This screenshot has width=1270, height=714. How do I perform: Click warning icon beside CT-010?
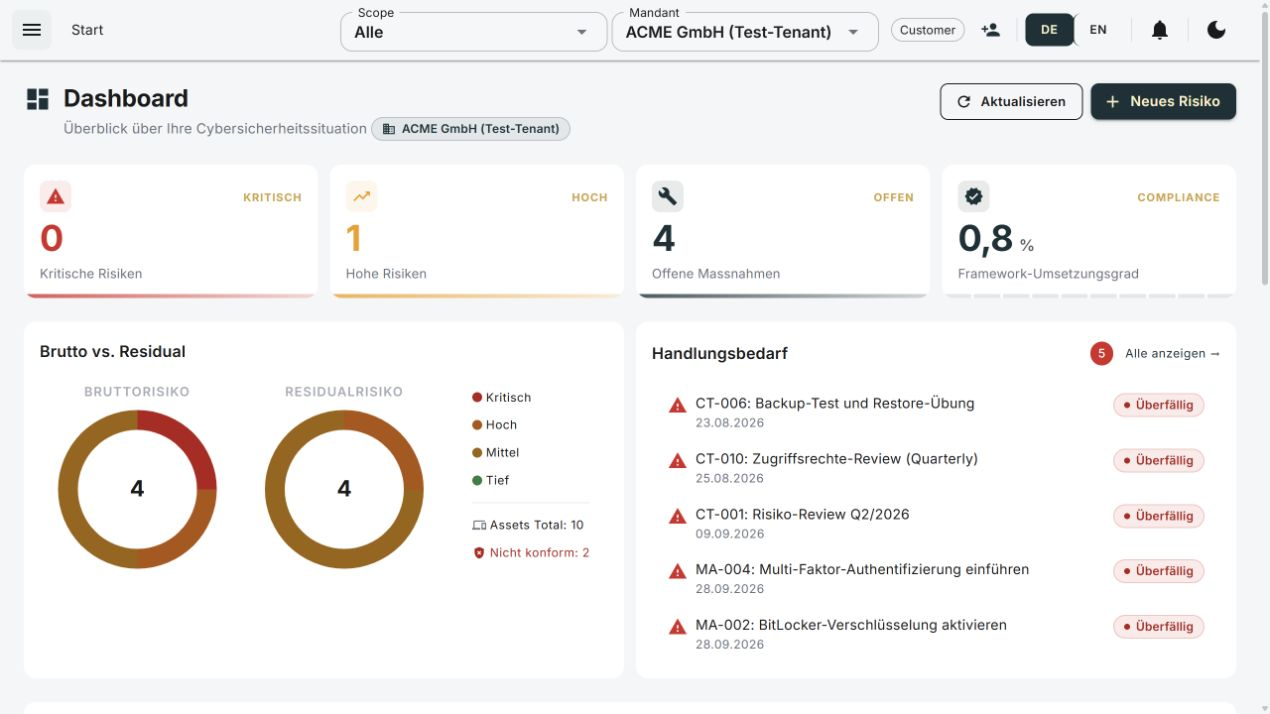(x=677, y=461)
